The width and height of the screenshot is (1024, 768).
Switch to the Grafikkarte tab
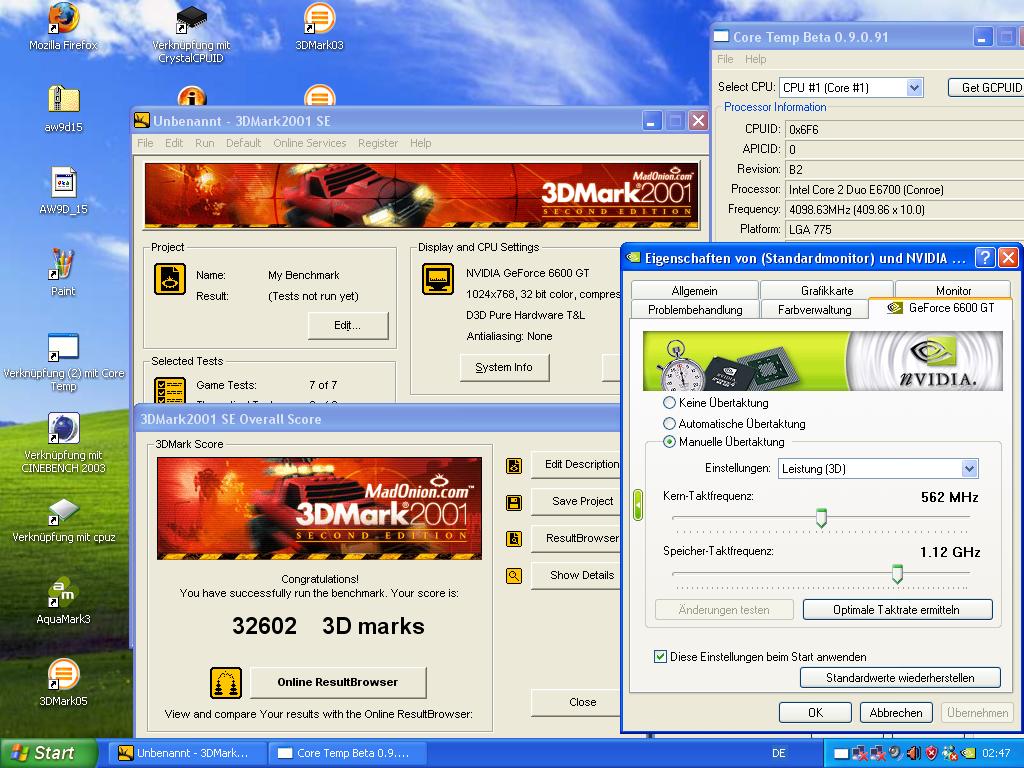(x=827, y=291)
